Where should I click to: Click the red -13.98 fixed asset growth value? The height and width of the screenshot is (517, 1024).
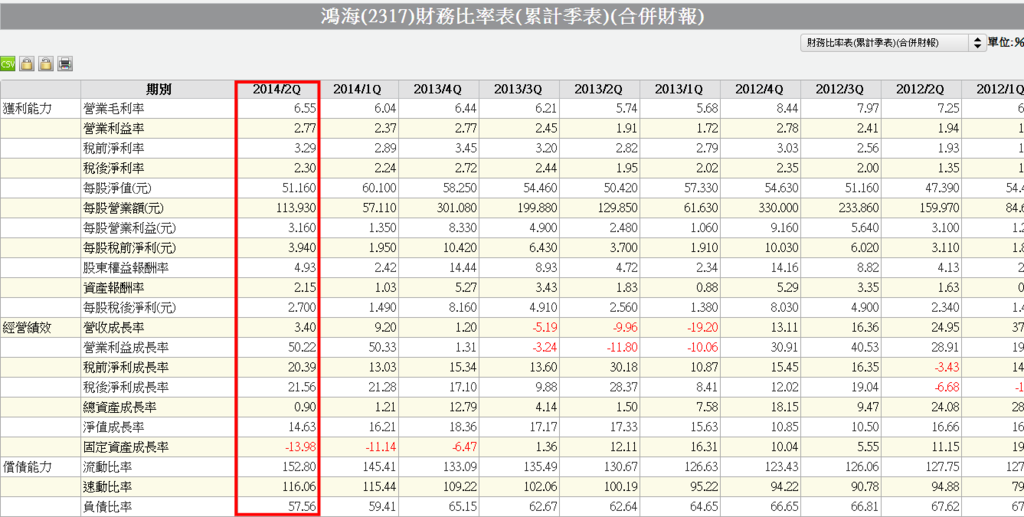pos(299,447)
